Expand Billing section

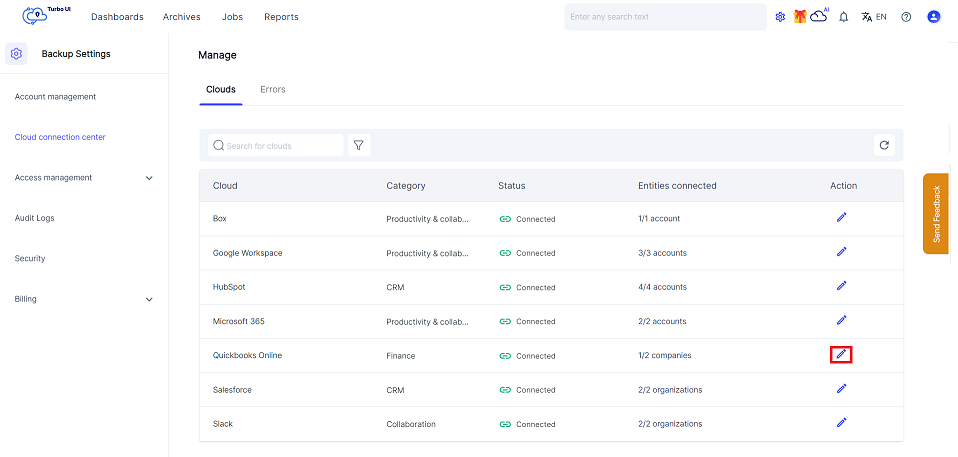click(x=149, y=299)
